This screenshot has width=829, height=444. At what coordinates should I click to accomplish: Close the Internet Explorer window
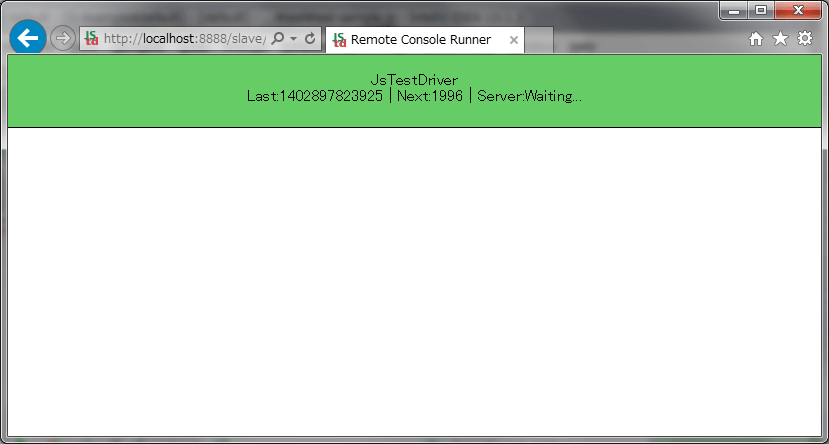click(798, 11)
